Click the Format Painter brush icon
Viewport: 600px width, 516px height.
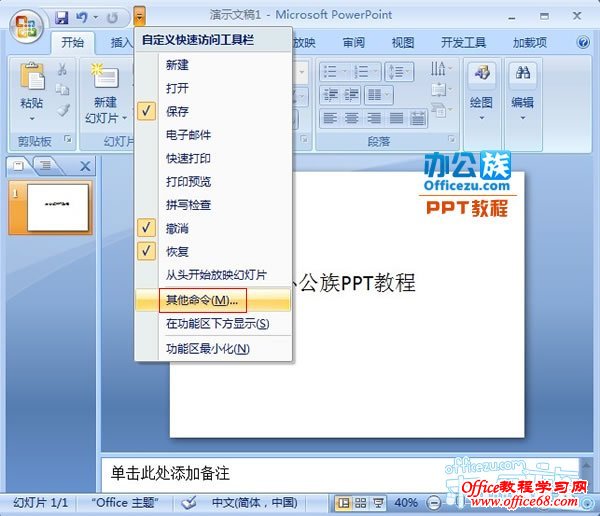63,110
